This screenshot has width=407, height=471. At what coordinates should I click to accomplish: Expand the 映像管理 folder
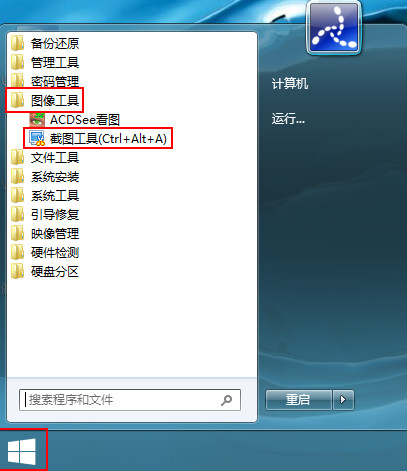click(45, 234)
